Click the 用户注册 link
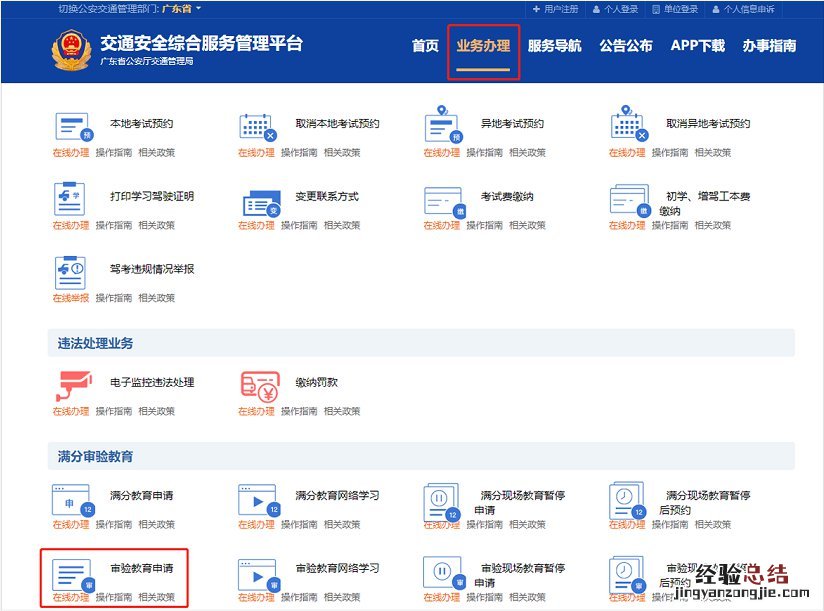 point(556,9)
